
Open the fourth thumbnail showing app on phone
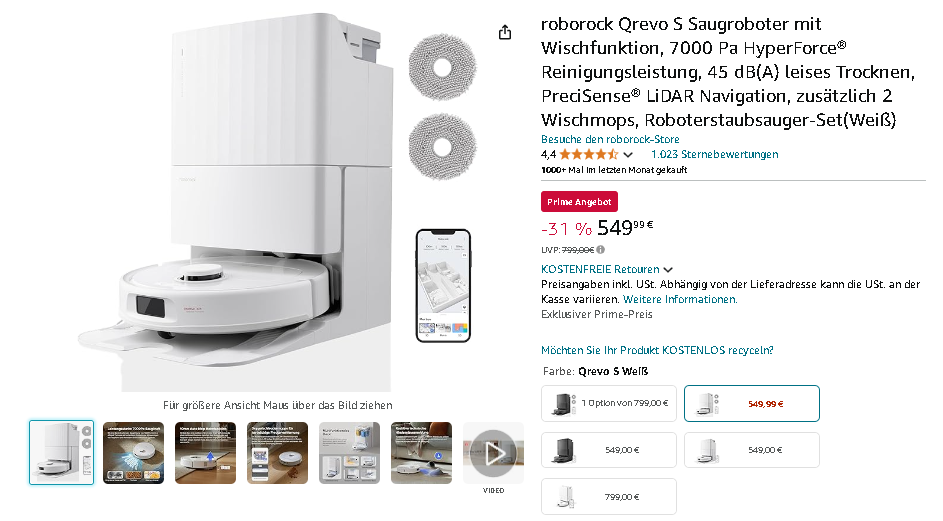(x=277, y=452)
